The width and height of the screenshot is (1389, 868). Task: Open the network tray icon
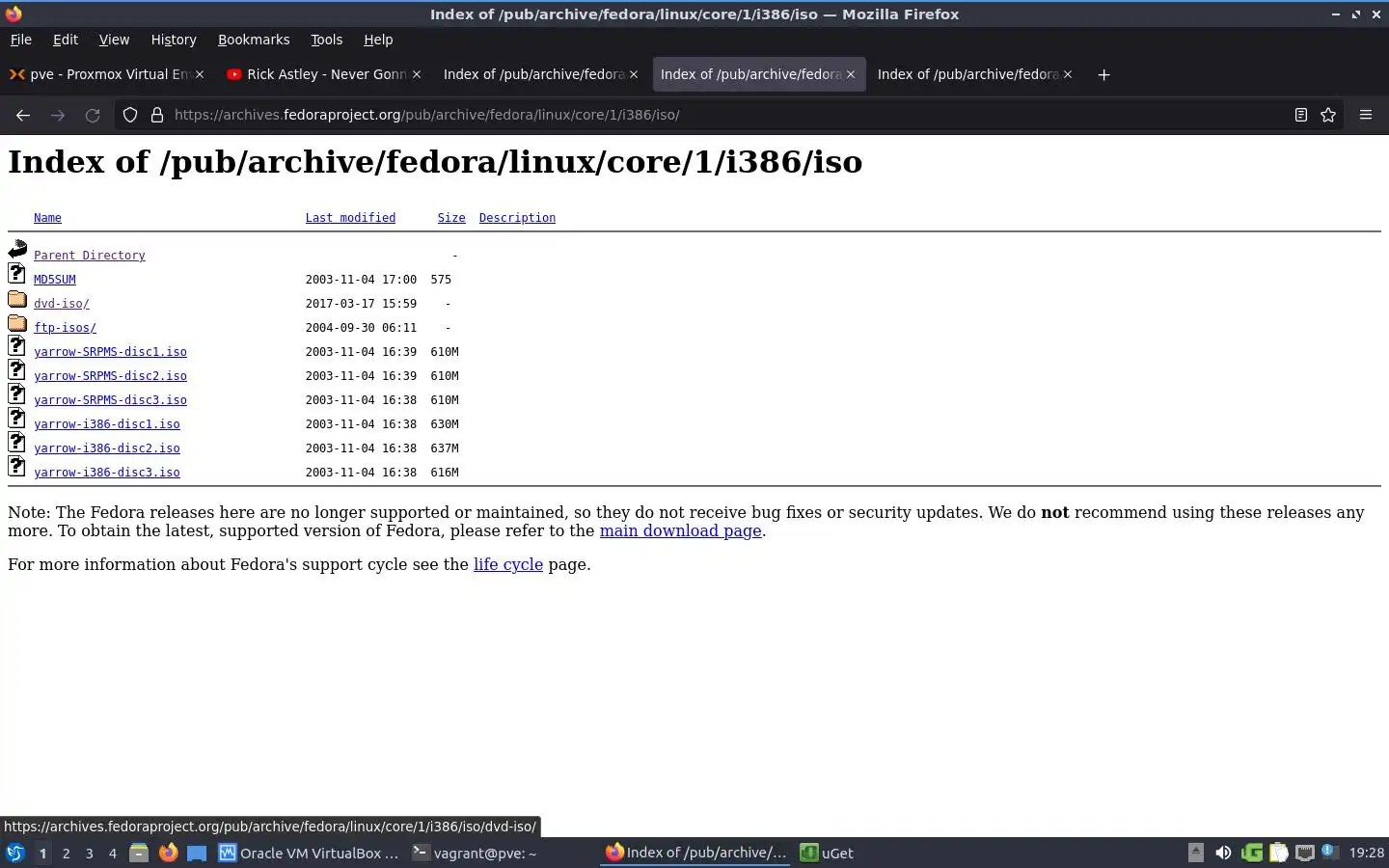1305,853
